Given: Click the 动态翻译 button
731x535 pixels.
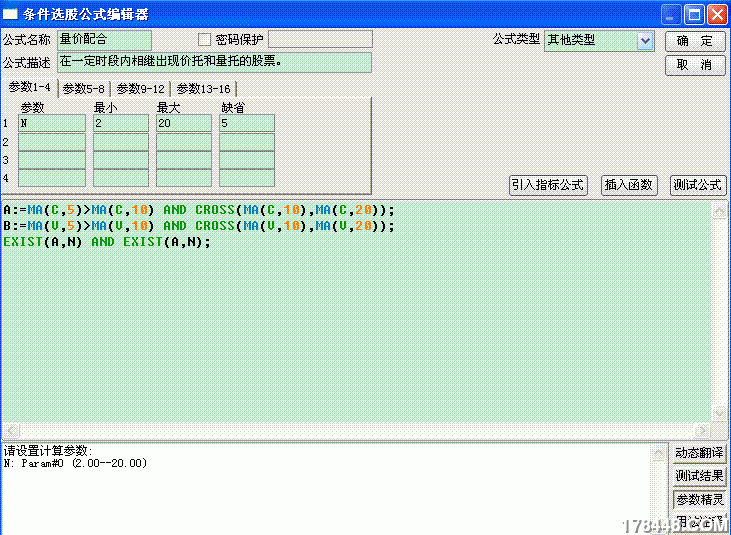Looking at the screenshot, I should click(699, 453).
